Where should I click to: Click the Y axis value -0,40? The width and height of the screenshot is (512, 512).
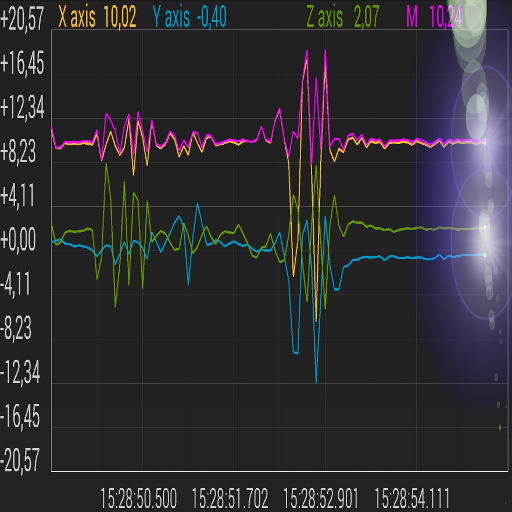(212, 17)
